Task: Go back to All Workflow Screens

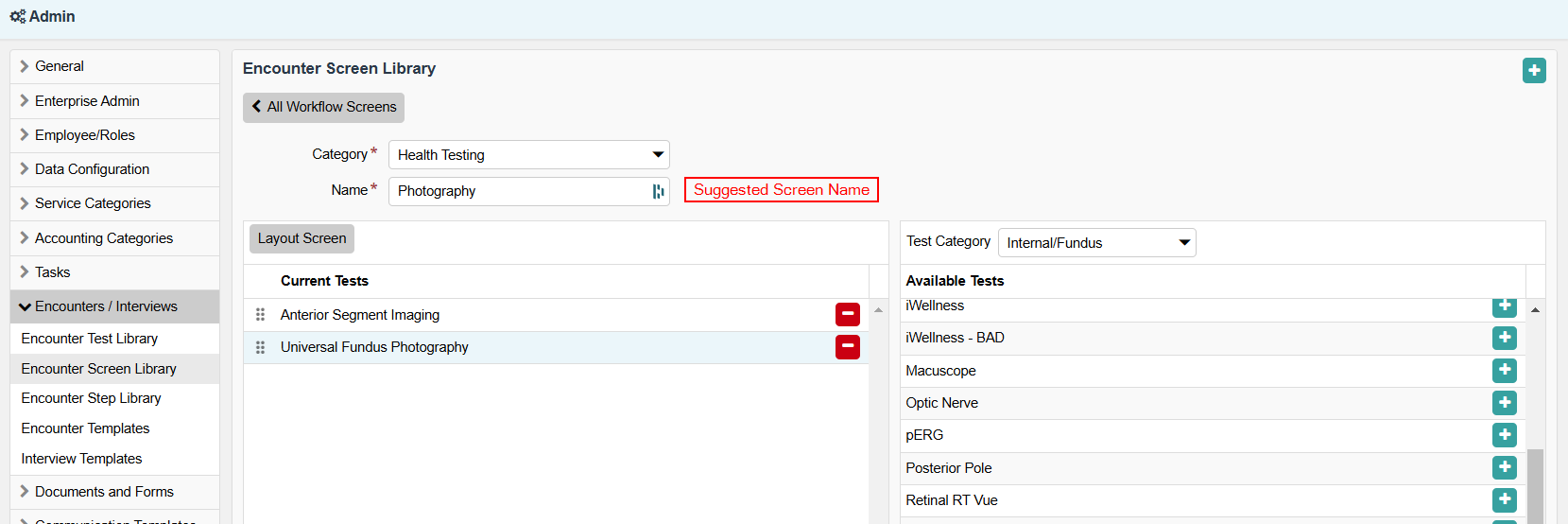Action: pyautogui.click(x=323, y=108)
